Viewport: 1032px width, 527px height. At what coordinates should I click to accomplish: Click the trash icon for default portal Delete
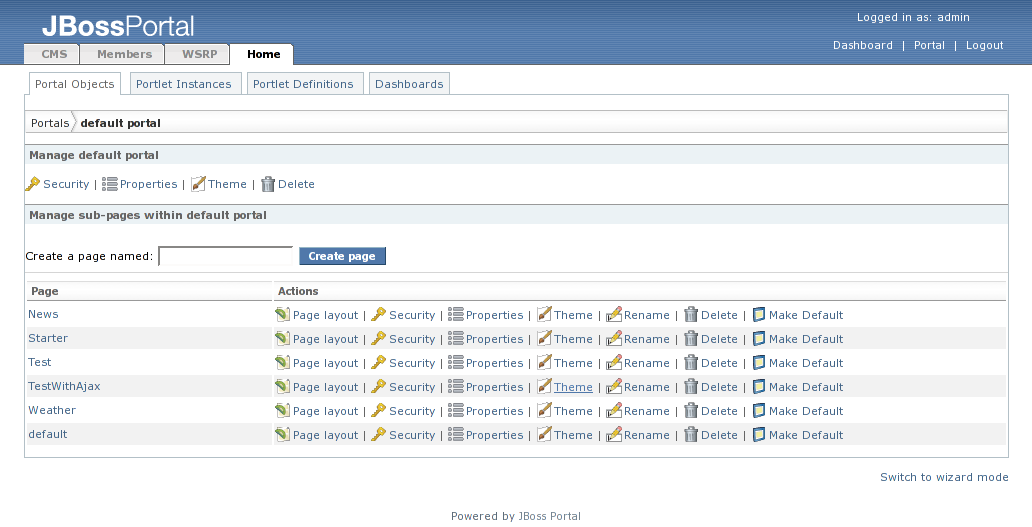[267, 184]
